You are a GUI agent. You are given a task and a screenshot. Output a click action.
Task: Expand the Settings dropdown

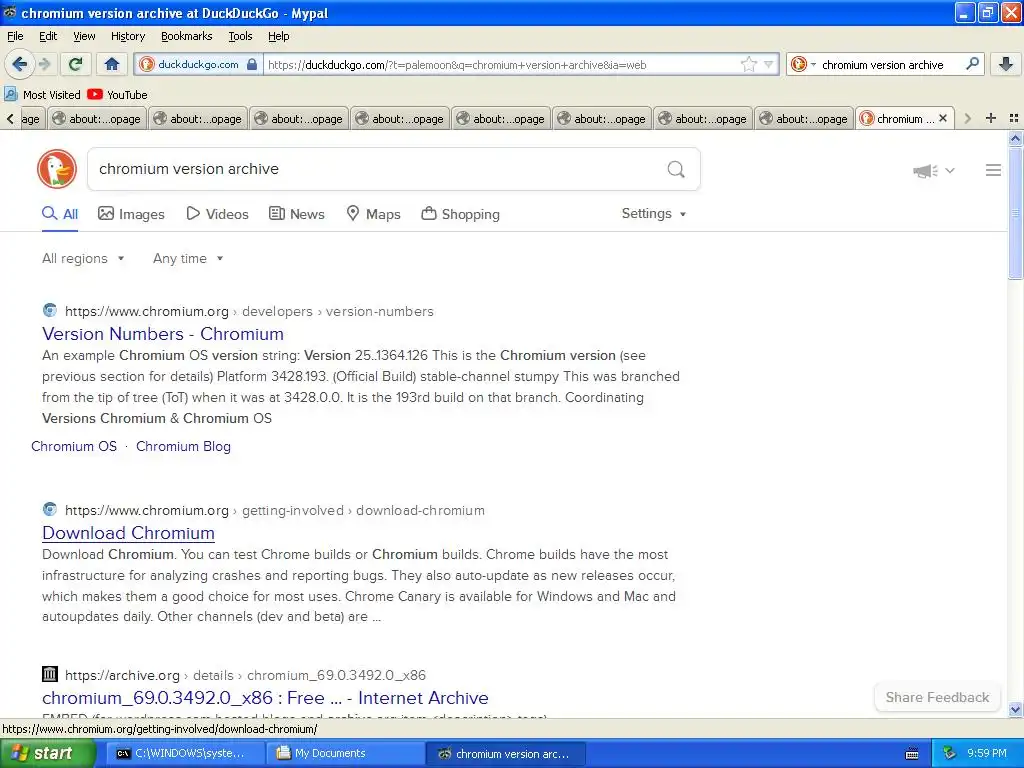tap(654, 214)
